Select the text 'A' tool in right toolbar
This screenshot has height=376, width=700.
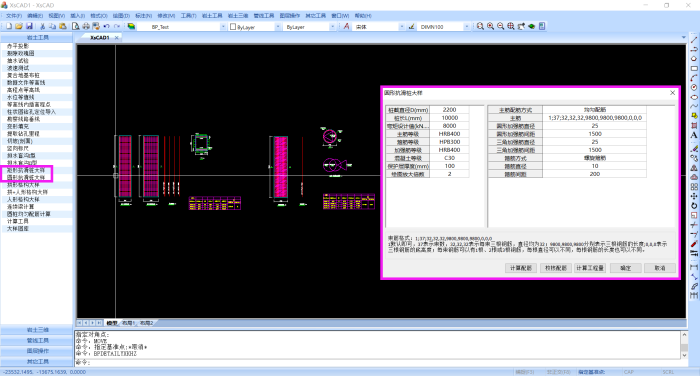[x=694, y=135]
